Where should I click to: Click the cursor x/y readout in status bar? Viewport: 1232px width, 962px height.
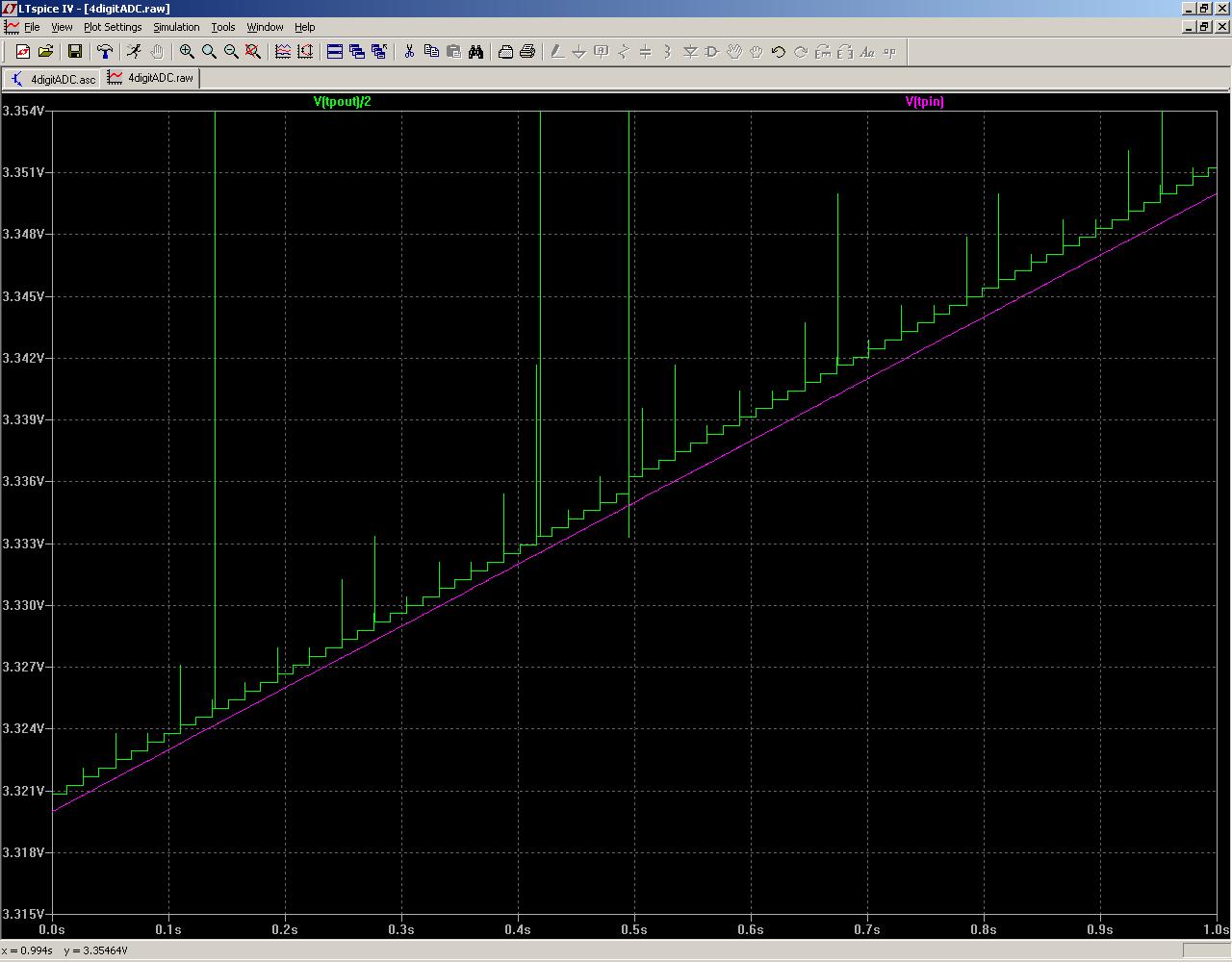tap(66, 950)
